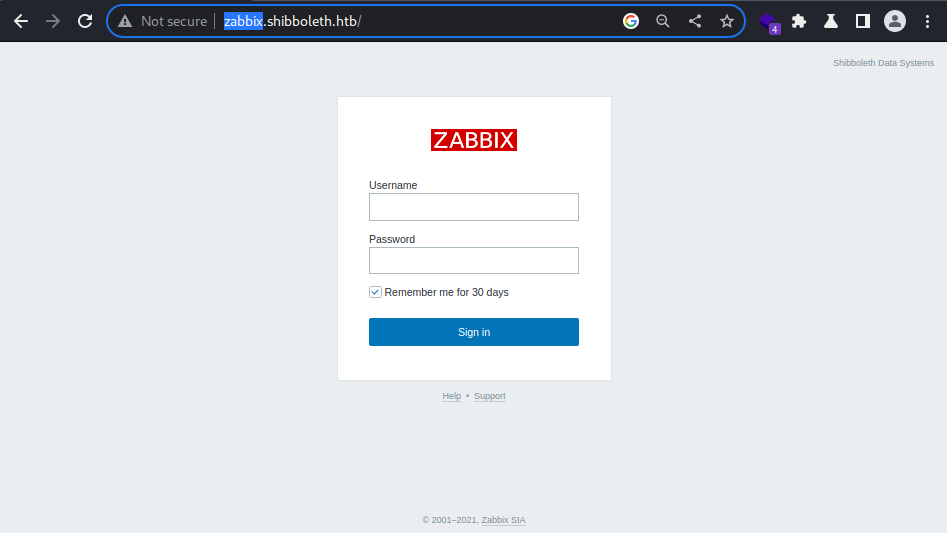This screenshot has height=533, width=947.
Task: Open the purple extension with badge 4
Action: click(x=769, y=23)
